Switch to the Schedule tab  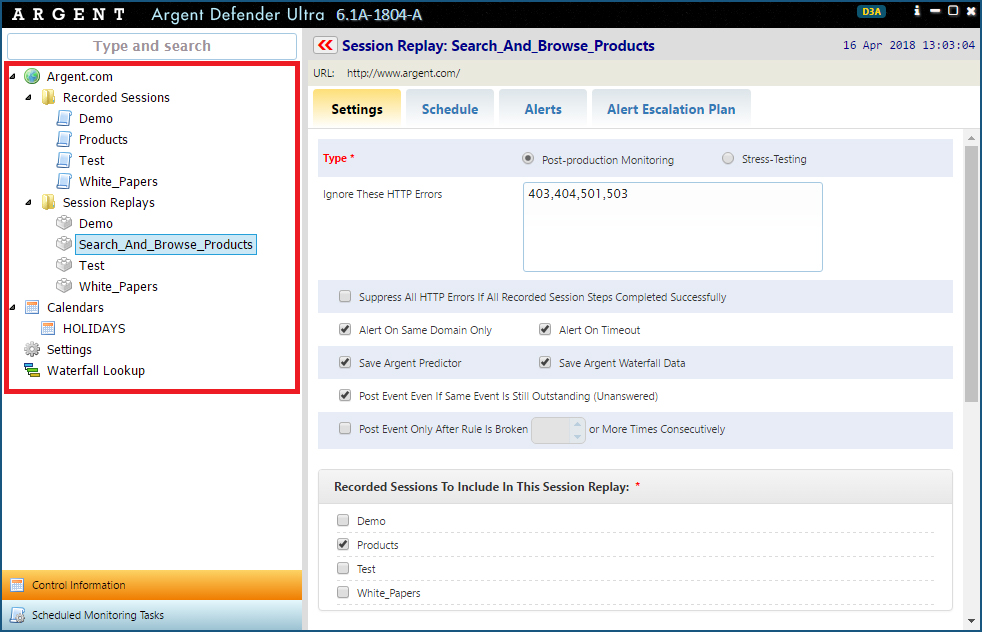[x=449, y=109]
